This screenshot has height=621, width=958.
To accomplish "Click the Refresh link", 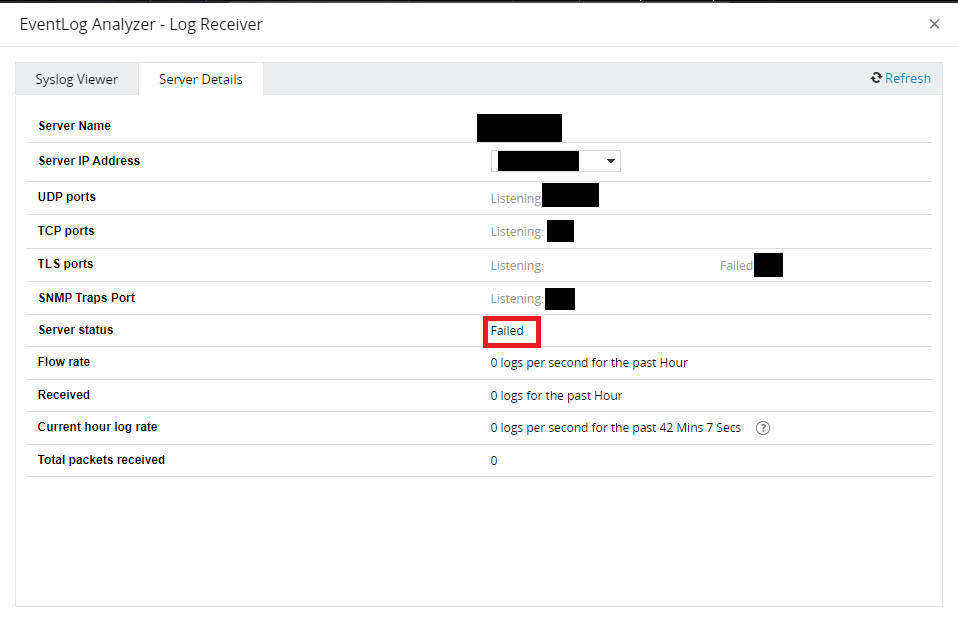I will 907,78.
